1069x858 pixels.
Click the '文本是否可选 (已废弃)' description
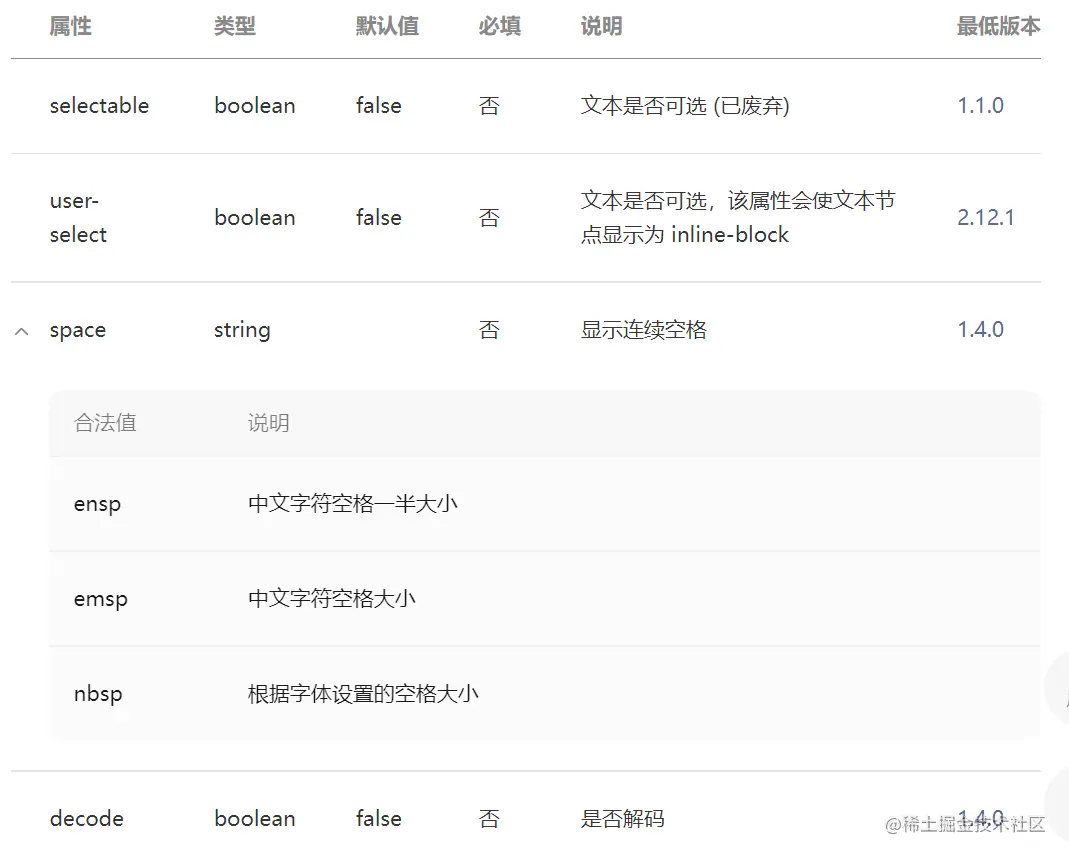(685, 106)
